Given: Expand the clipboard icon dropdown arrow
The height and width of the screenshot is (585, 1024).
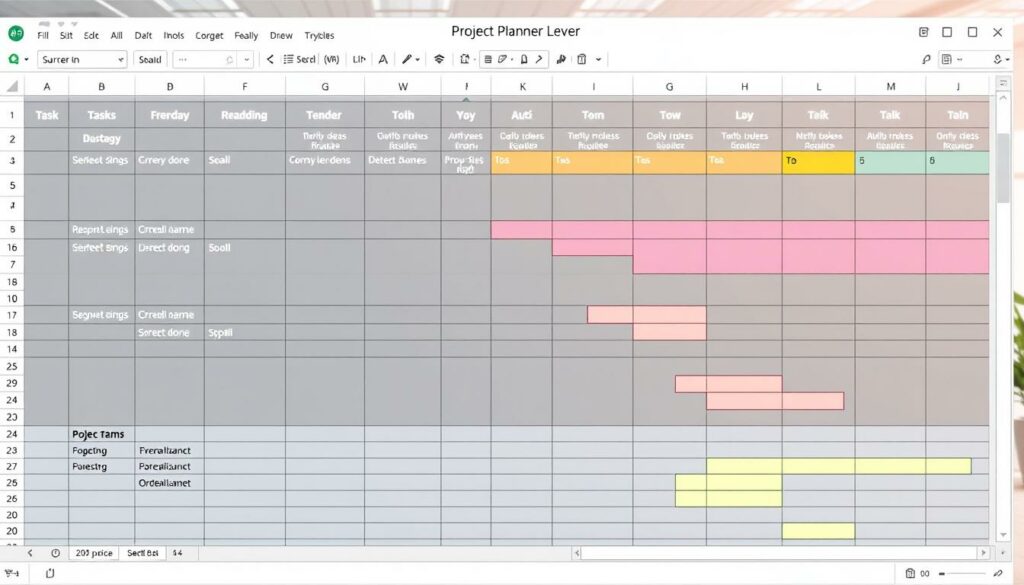Looking at the screenshot, I should 598,59.
